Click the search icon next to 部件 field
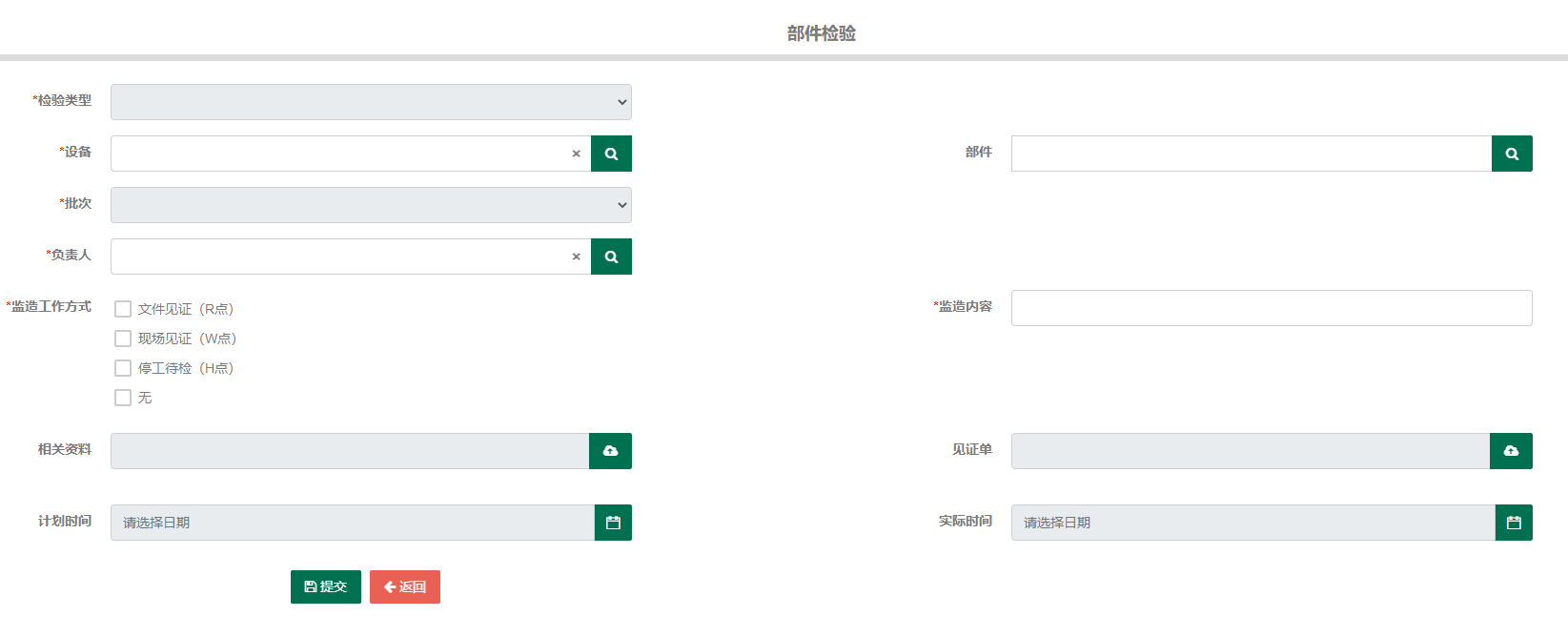Viewport: 1568px width, 637px height. coord(1512,154)
